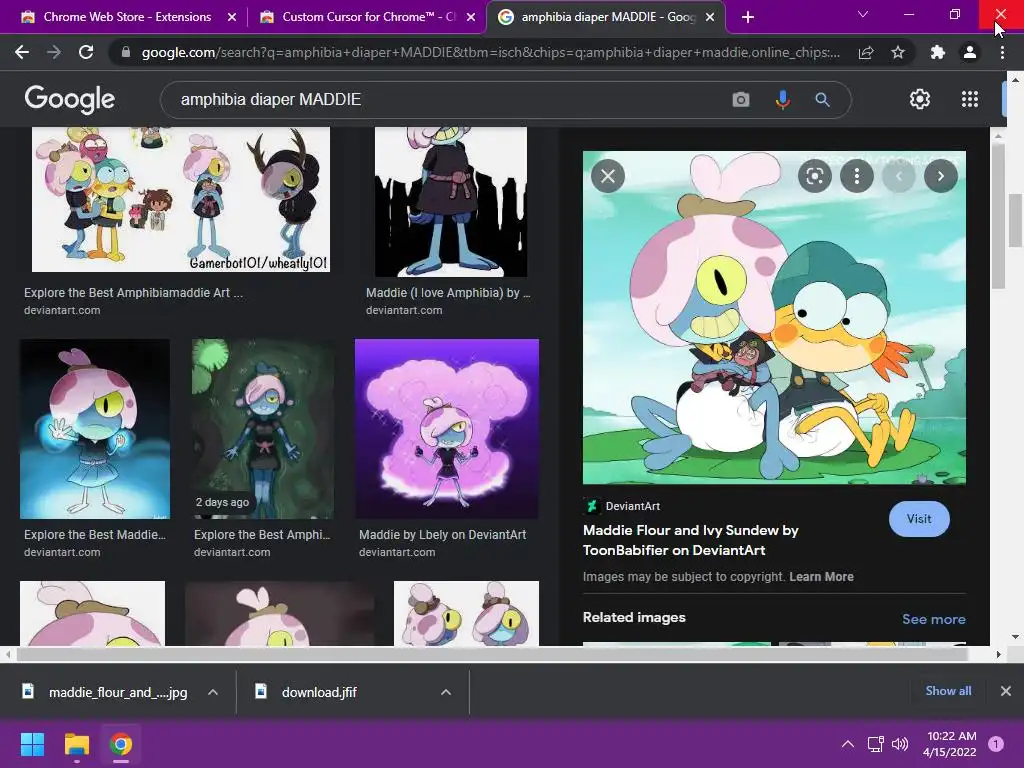Viewport: 1024px width, 768px height.
Task: Click Explore the Best Amphibiamaddie Art caption
Action: (133, 293)
